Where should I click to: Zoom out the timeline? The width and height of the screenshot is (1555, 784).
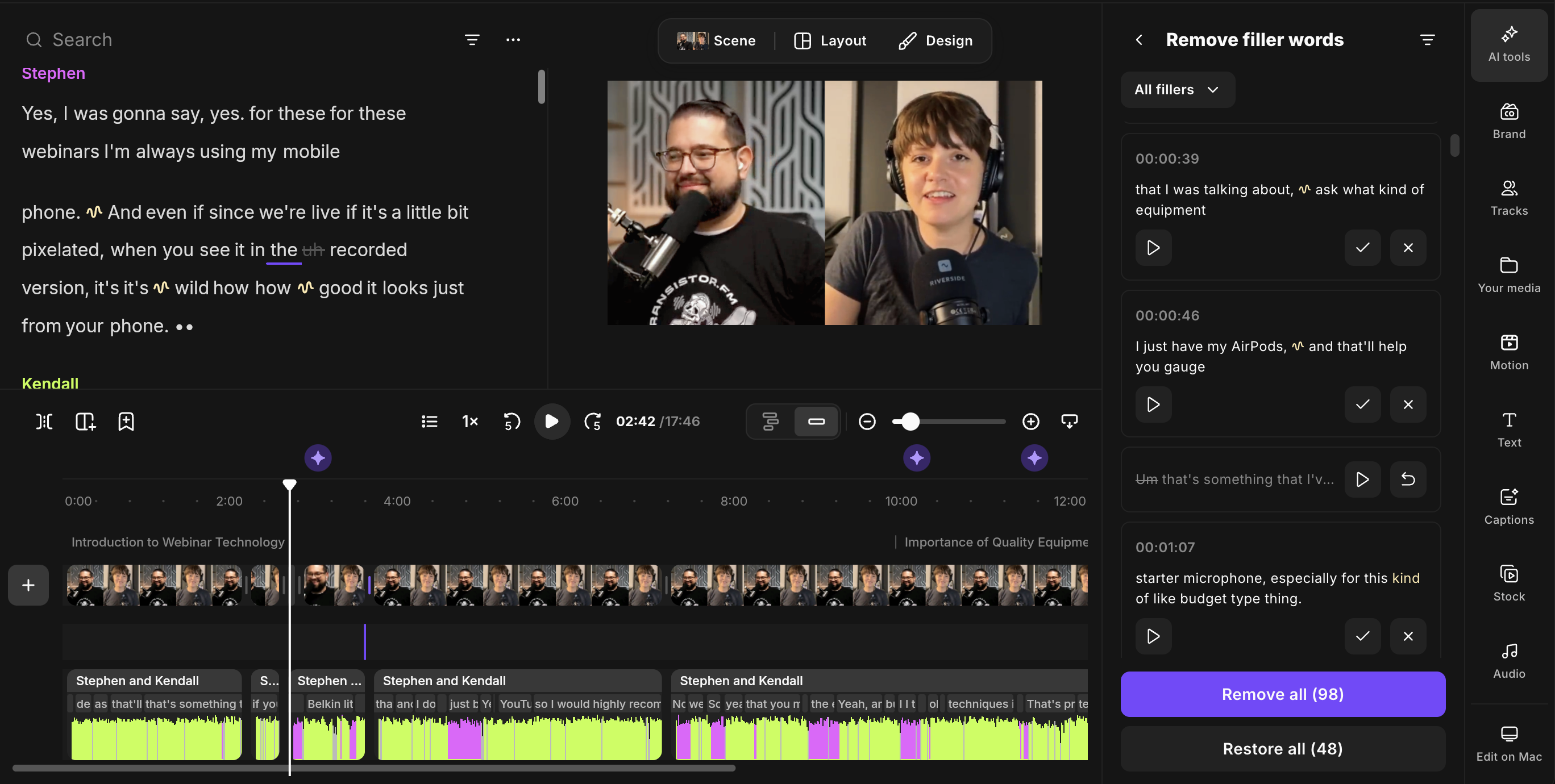pos(867,422)
